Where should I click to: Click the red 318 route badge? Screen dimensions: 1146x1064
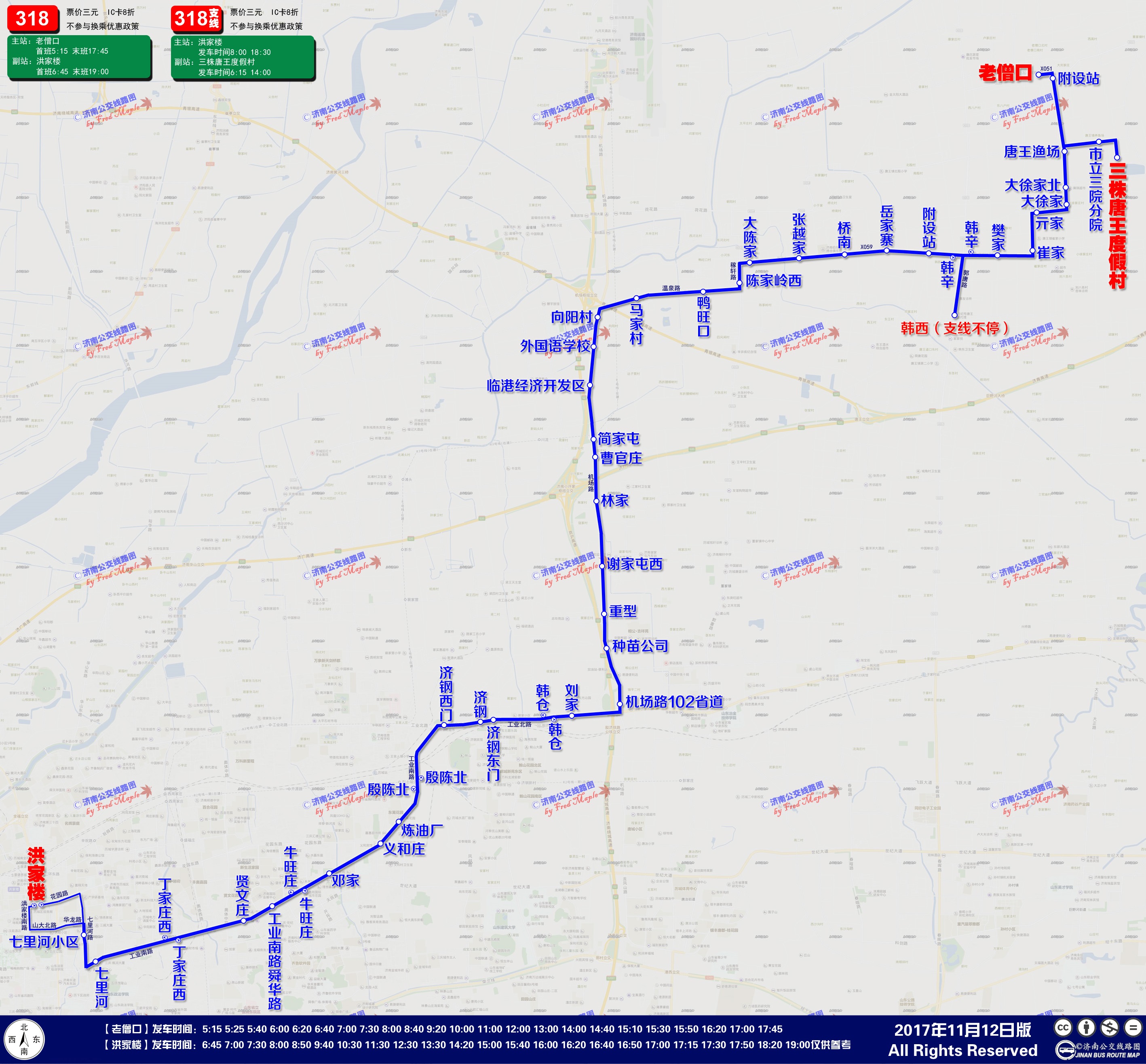[x=33, y=19]
